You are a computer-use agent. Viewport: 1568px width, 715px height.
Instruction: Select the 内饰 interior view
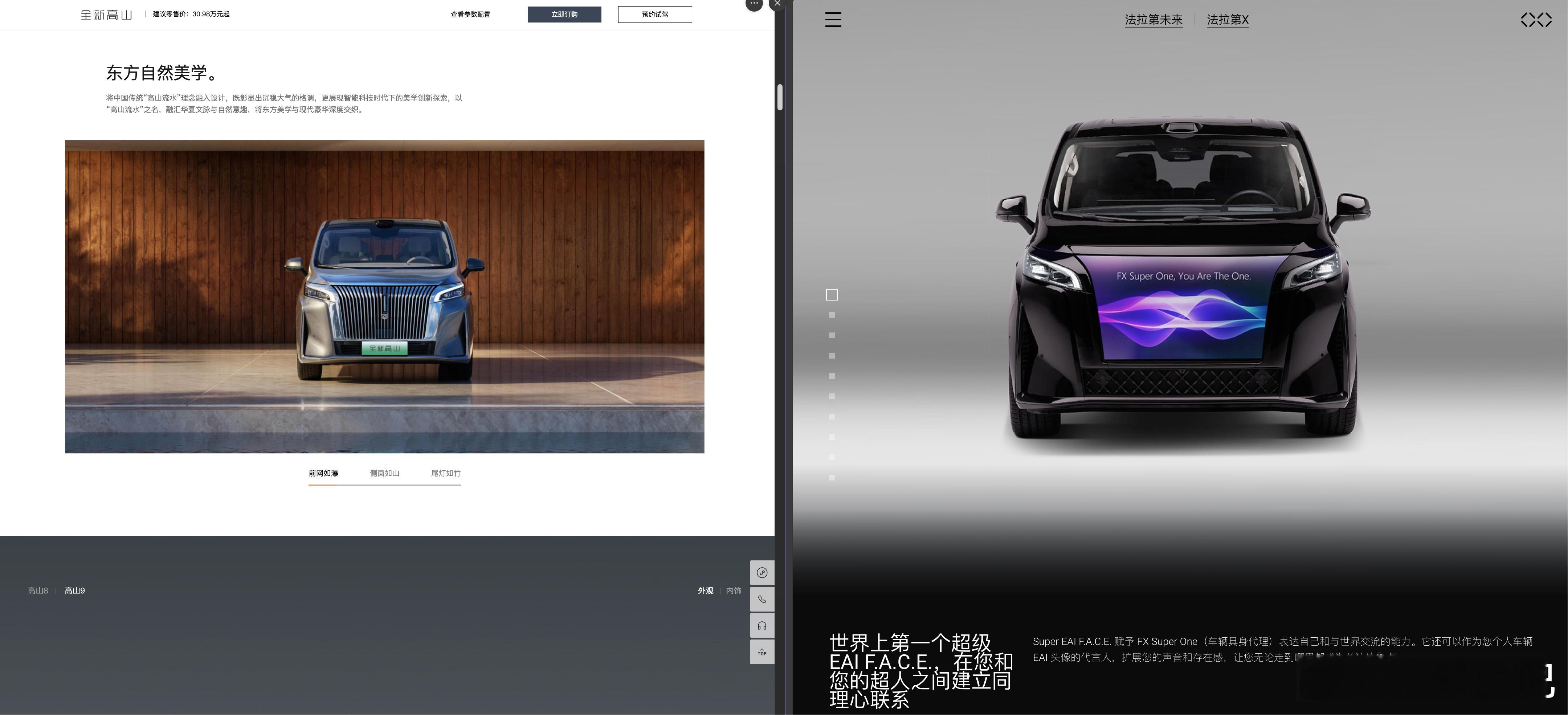734,591
